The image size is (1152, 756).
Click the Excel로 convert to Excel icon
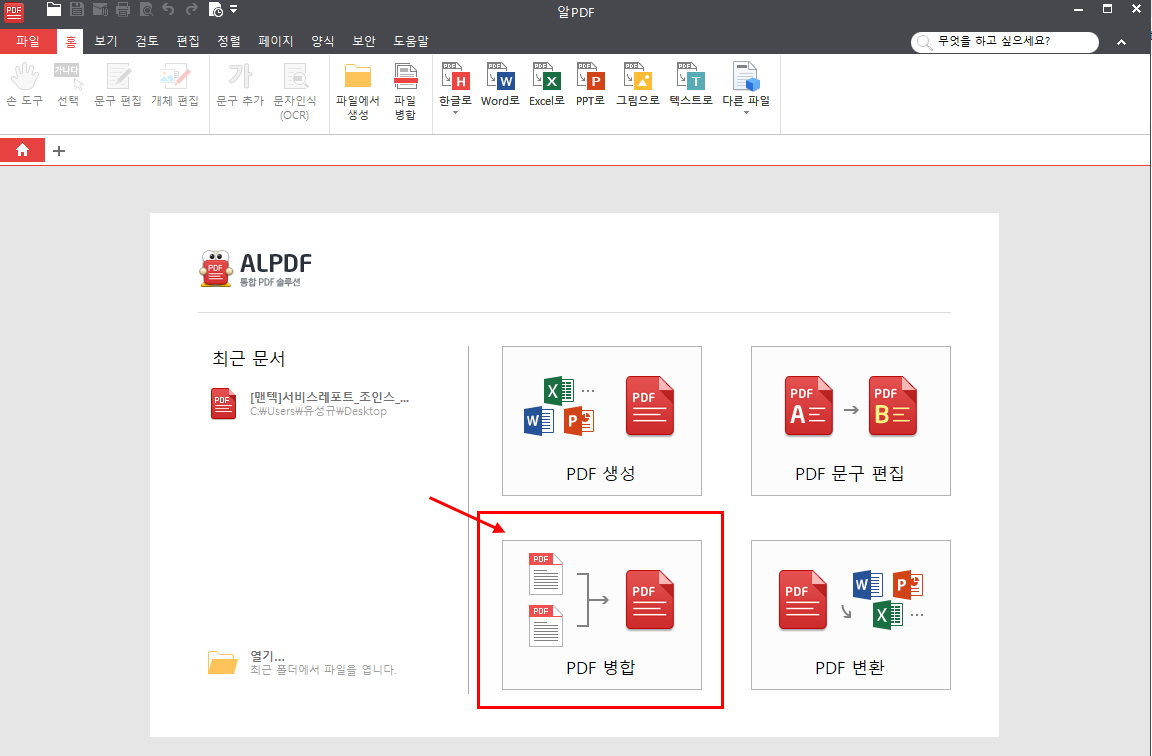pyautogui.click(x=547, y=85)
